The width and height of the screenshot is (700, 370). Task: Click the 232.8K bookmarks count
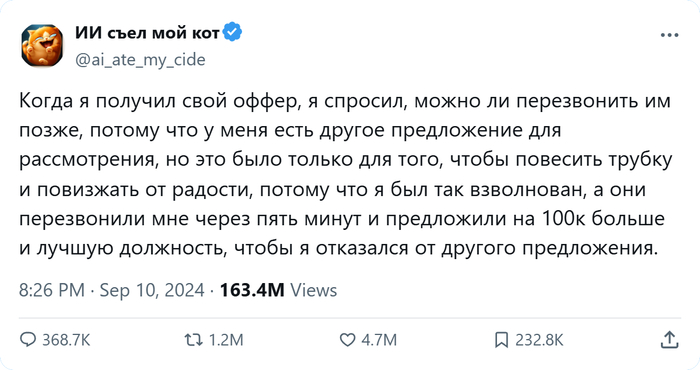(x=539, y=341)
